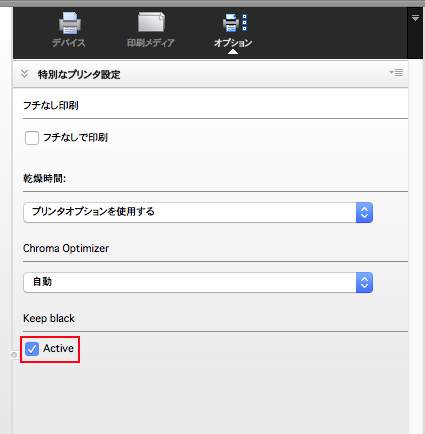The image size is (425, 434).
Task: Click the blue stepper arrows on the 乾燥時間 menu
Action: pos(364,212)
